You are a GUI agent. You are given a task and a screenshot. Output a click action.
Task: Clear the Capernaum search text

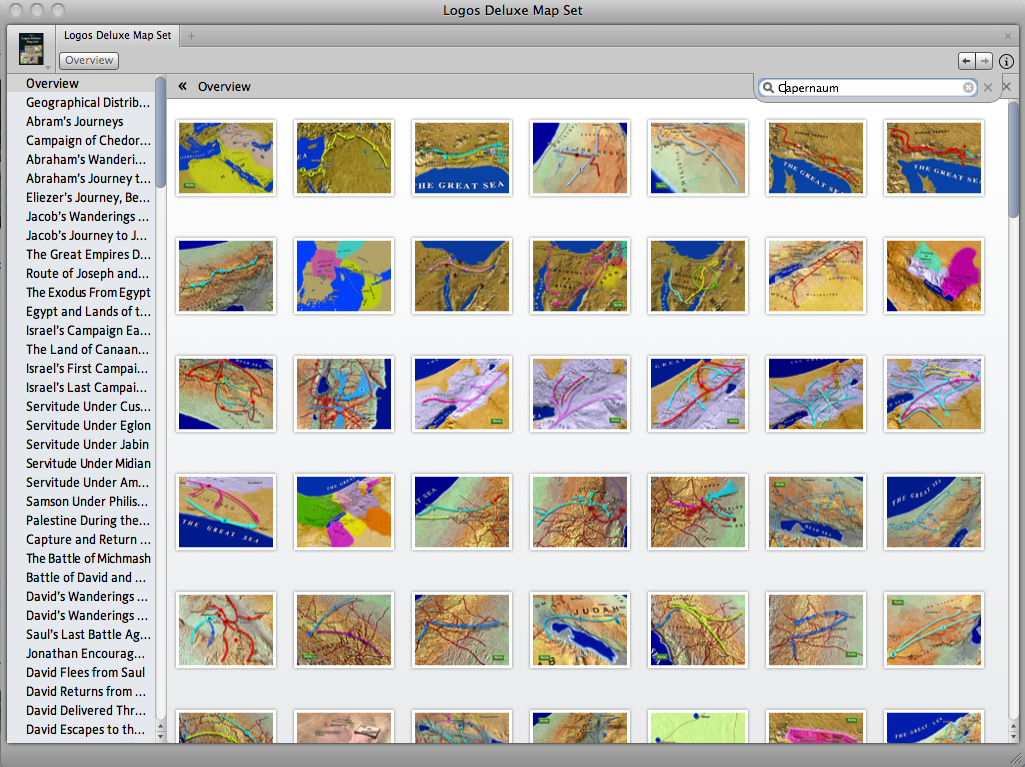(x=968, y=88)
